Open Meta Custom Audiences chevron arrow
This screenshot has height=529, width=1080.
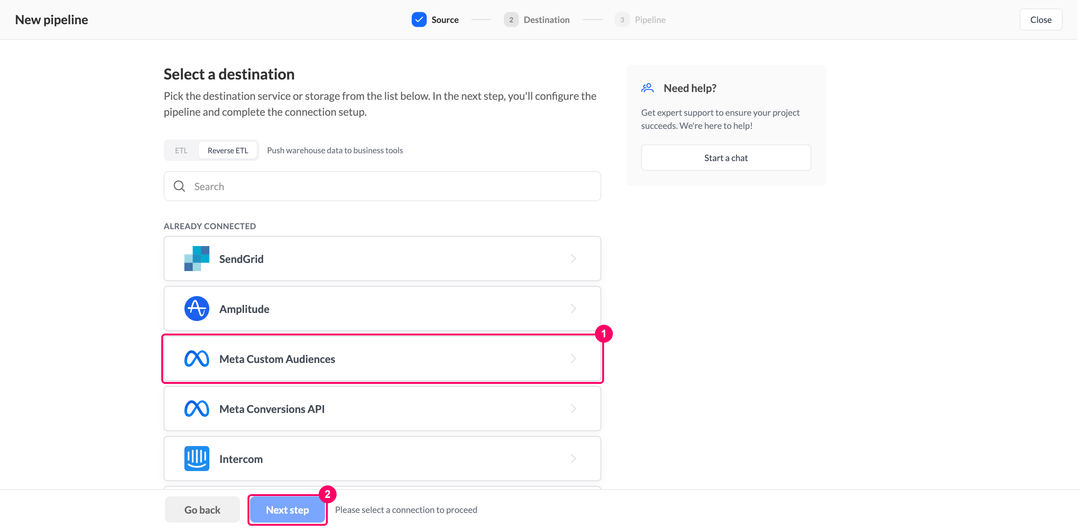pos(573,359)
